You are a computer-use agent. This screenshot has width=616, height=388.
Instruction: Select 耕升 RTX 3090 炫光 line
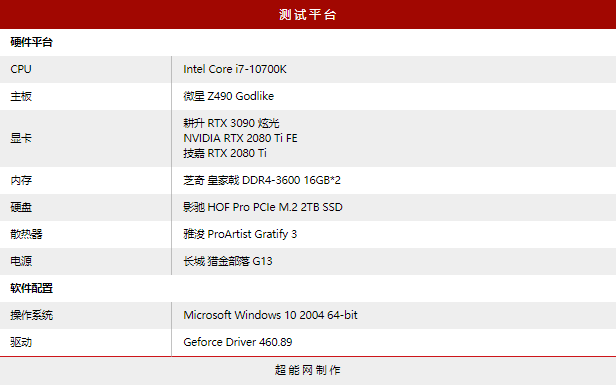[231, 123]
